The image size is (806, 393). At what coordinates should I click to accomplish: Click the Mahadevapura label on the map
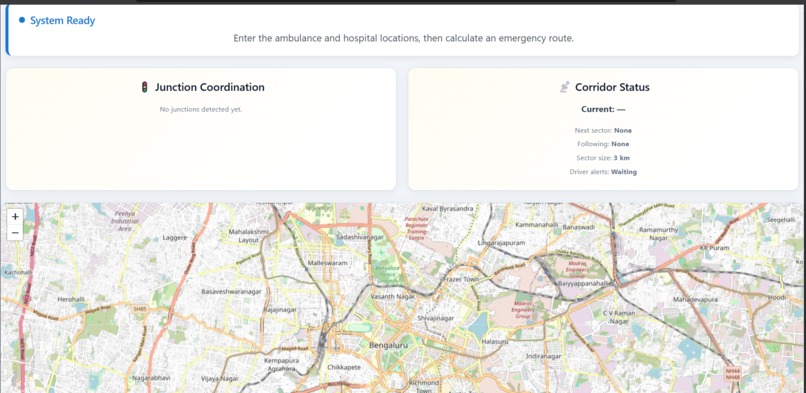695,299
